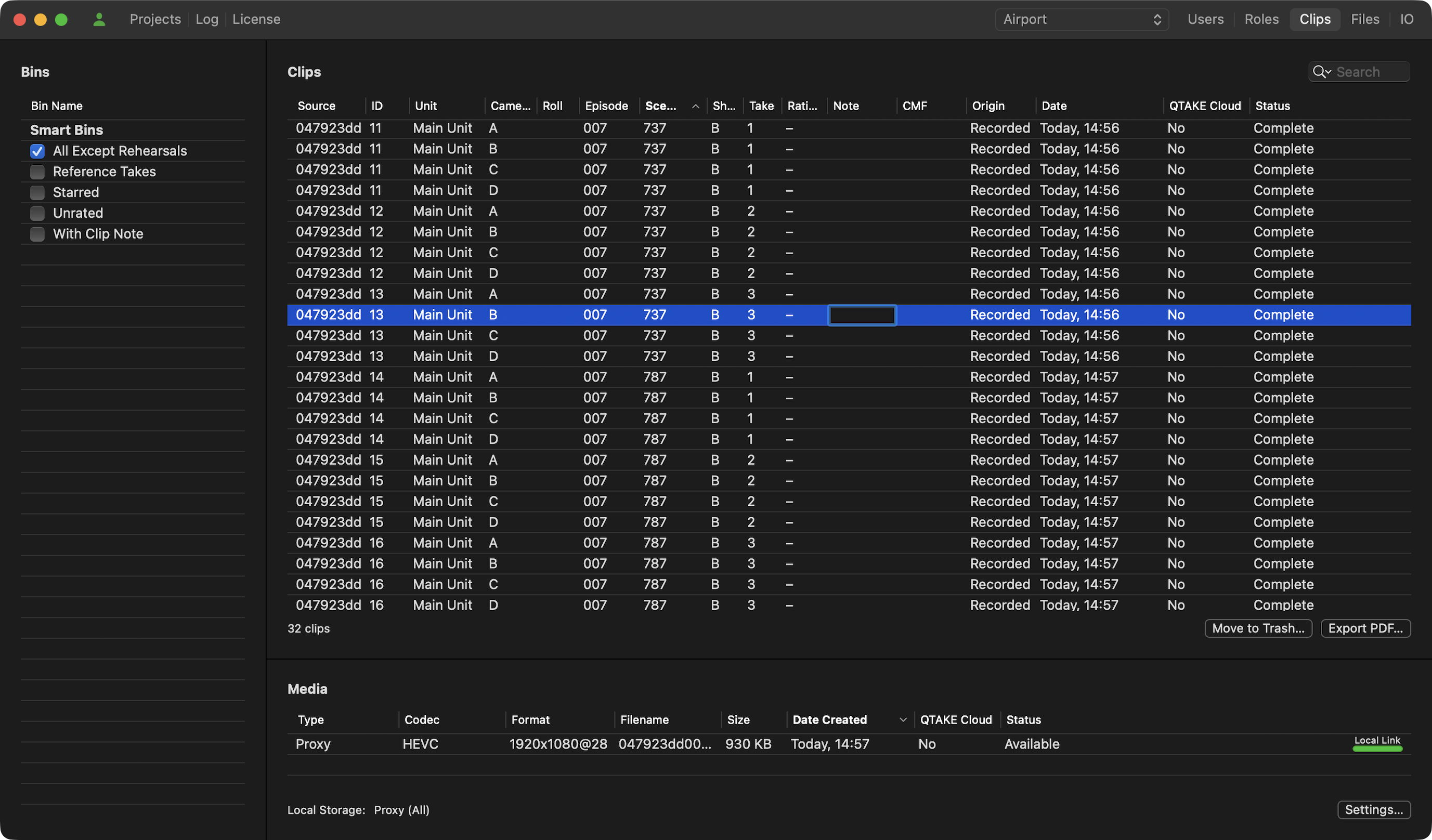Sort clips by Scene column header

click(661, 106)
